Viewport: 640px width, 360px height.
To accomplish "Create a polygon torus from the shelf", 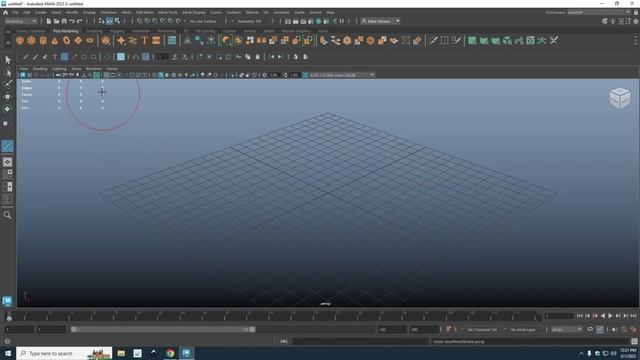I will [67, 40].
